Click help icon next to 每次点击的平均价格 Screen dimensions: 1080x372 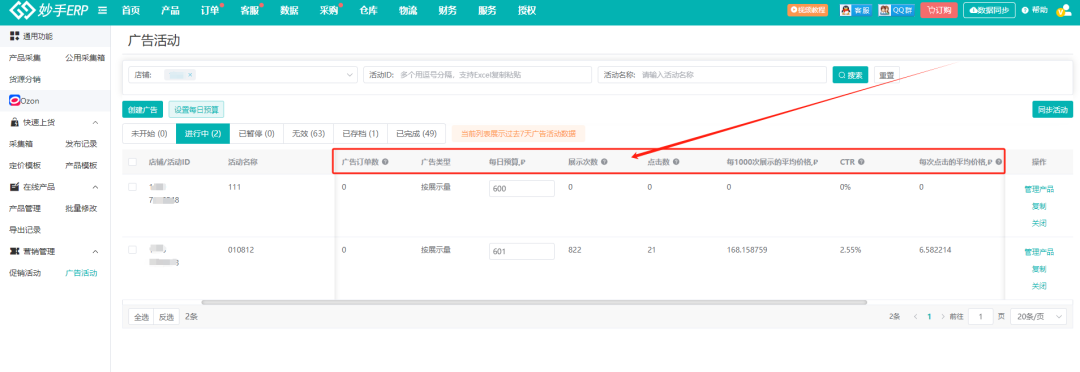(x=998, y=162)
